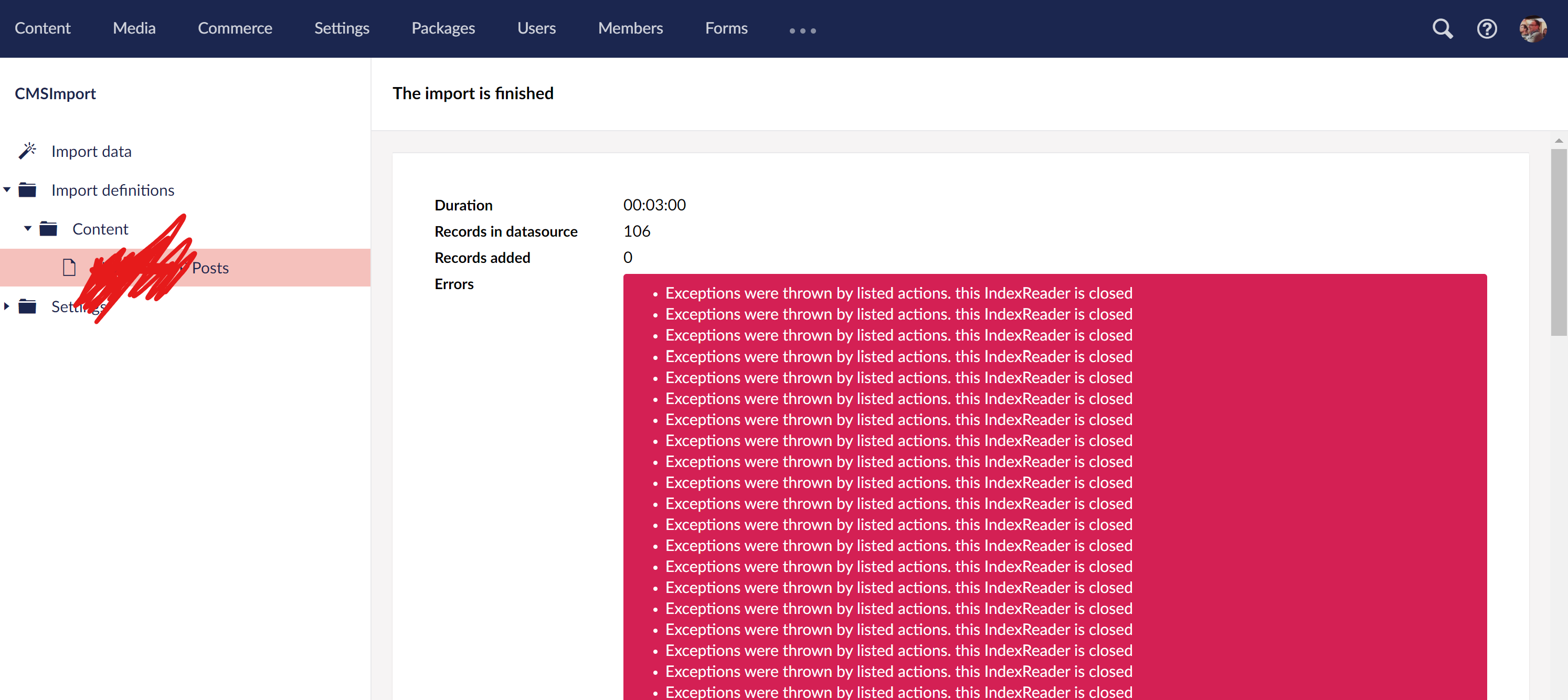
Task: Click the CMSImport sidebar heading
Action: (x=56, y=94)
